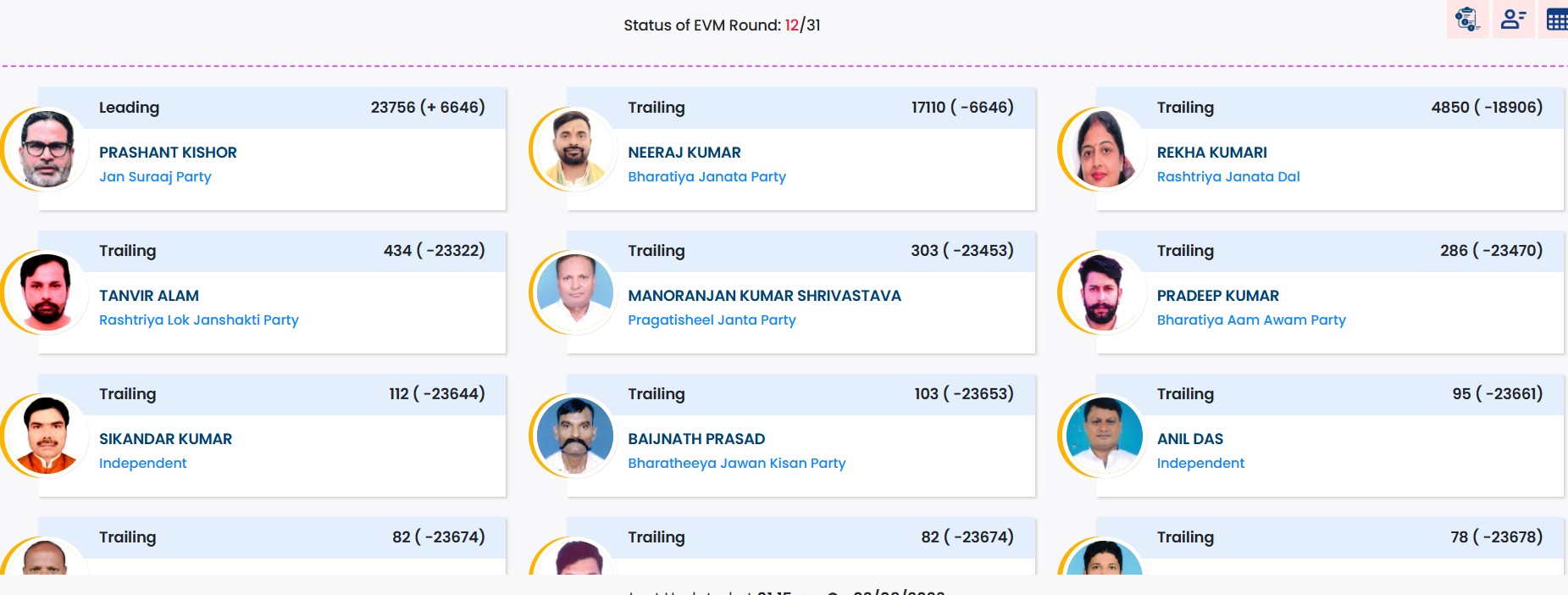Screen dimensions: 1568x595
Task: Open the Bharatiya Aam Awam Party link
Action: (x=1251, y=320)
